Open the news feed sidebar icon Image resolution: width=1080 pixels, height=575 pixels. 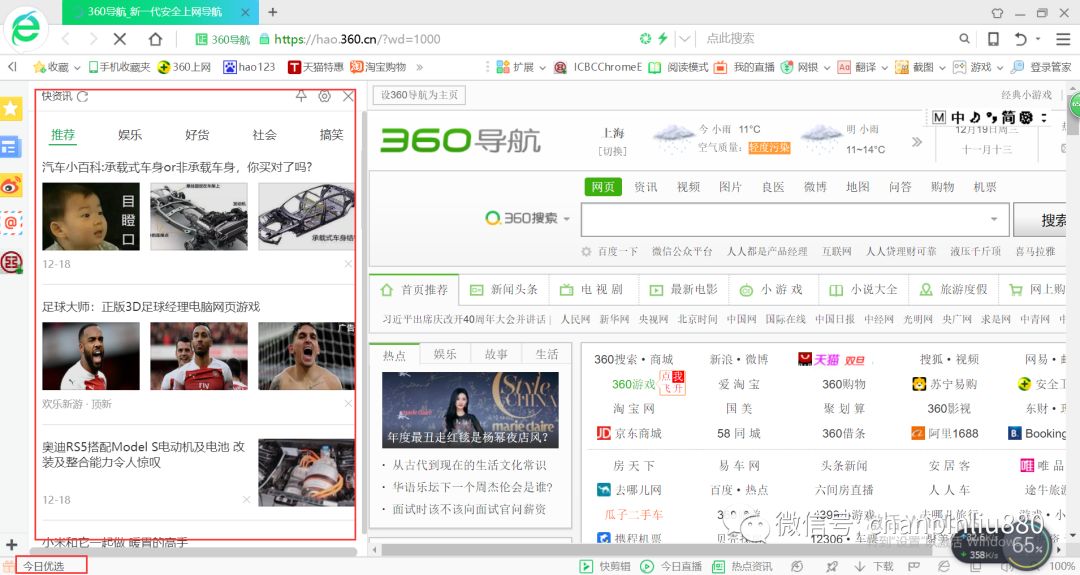click(12, 147)
